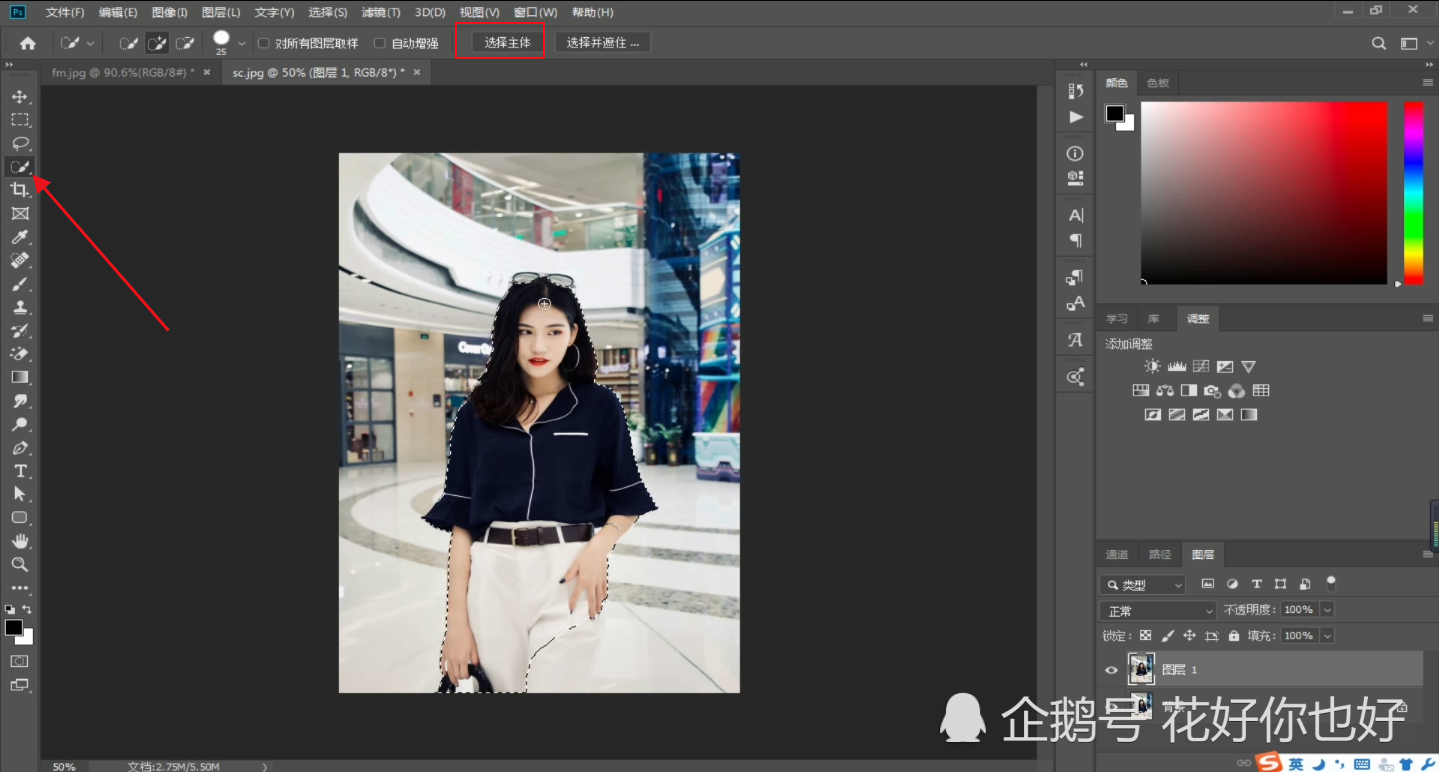The image size is (1439, 772).
Task: Choose Subtract from Selection brush mode
Action: (185, 43)
